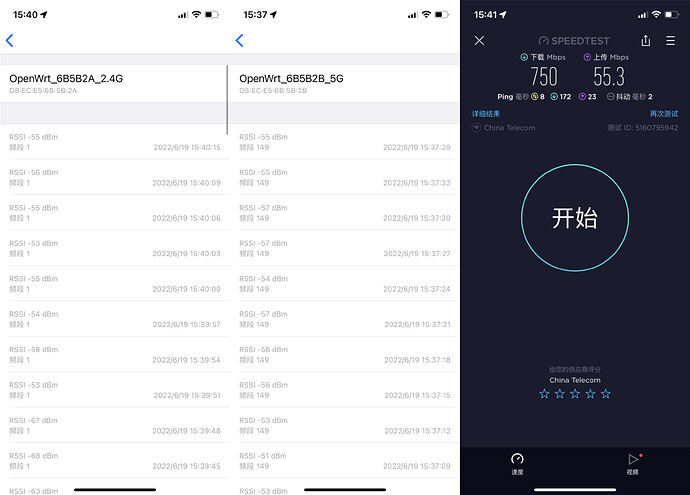690x495 pixels.
Task: Select the 2.4G entry timestamped 15:40:06
Action: pos(115,213)
